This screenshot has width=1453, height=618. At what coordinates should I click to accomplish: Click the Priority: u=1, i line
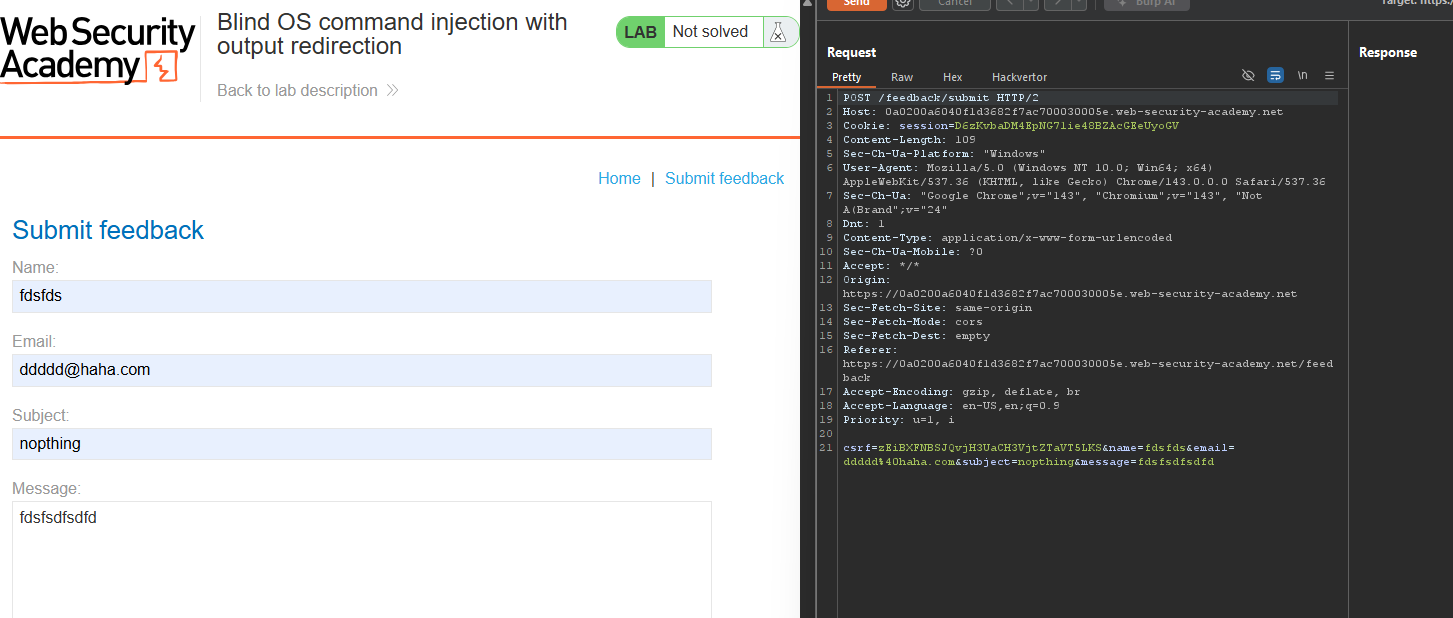coord(898,420)
